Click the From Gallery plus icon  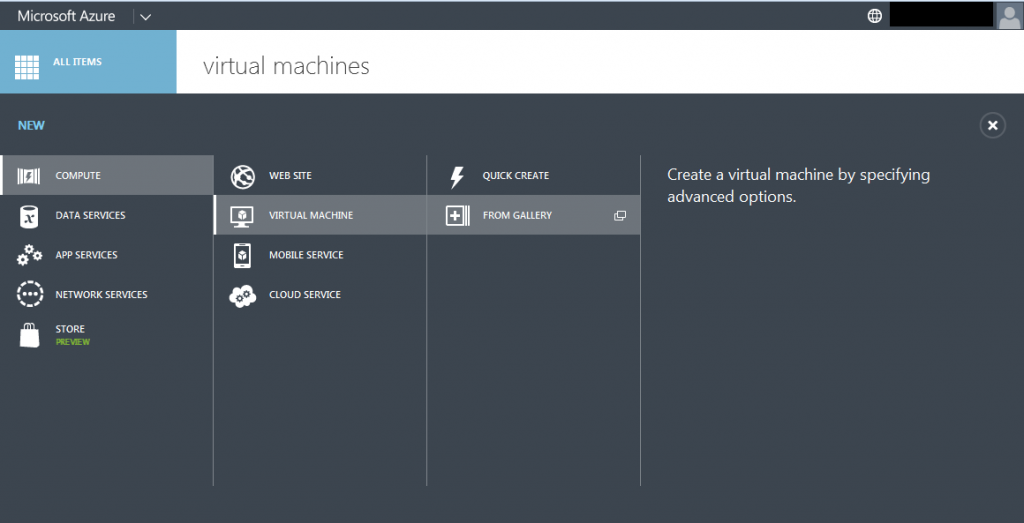457,215
